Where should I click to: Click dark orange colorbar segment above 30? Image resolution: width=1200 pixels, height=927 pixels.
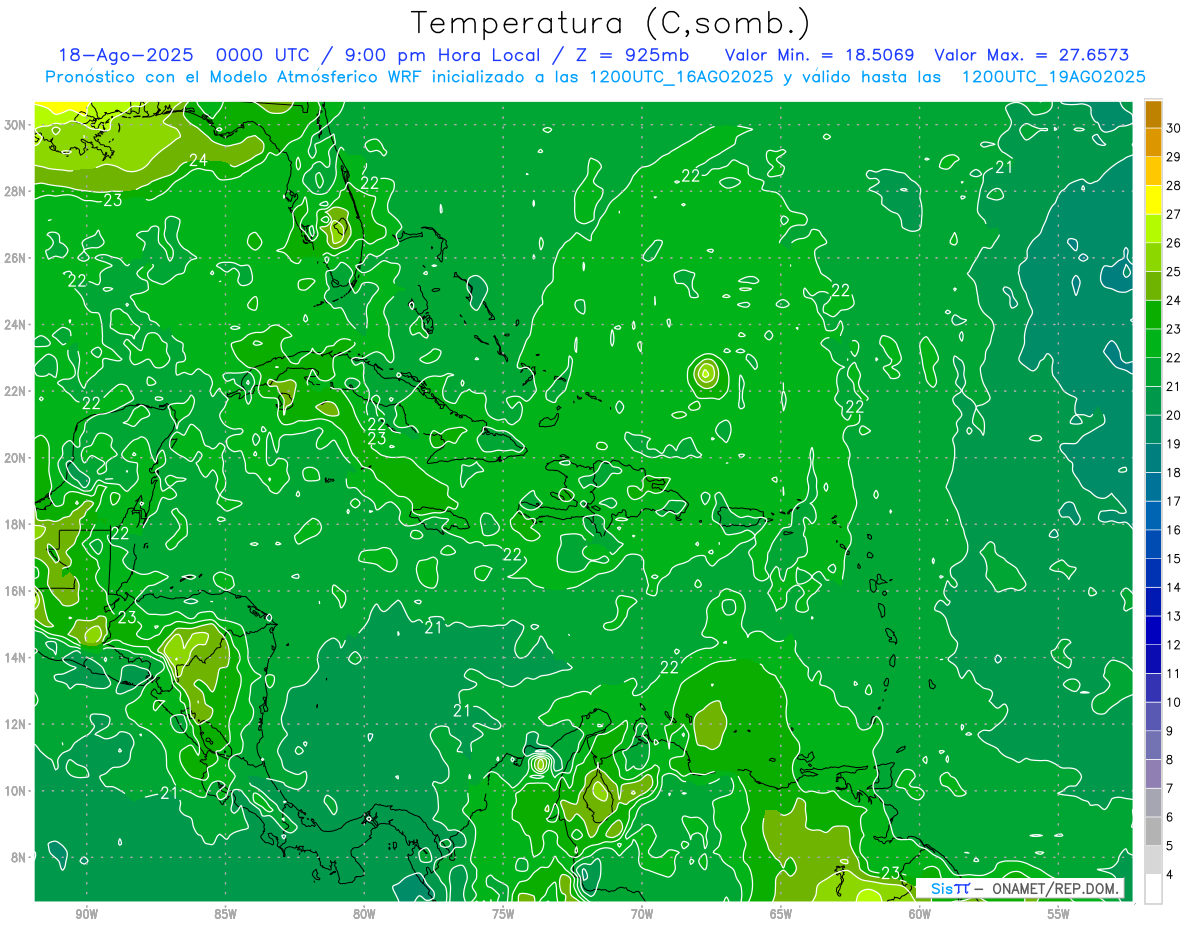[x=1153, y=114]
